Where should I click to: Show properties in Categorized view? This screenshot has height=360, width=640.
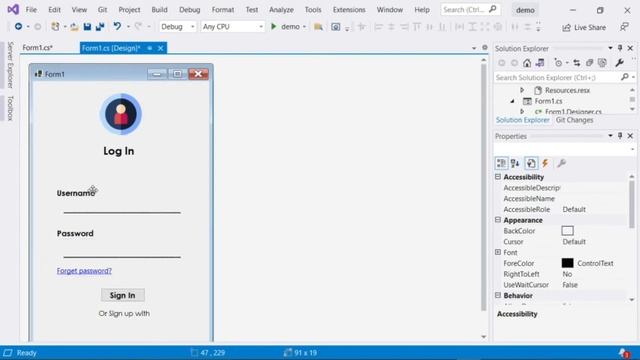pos(501,163)
